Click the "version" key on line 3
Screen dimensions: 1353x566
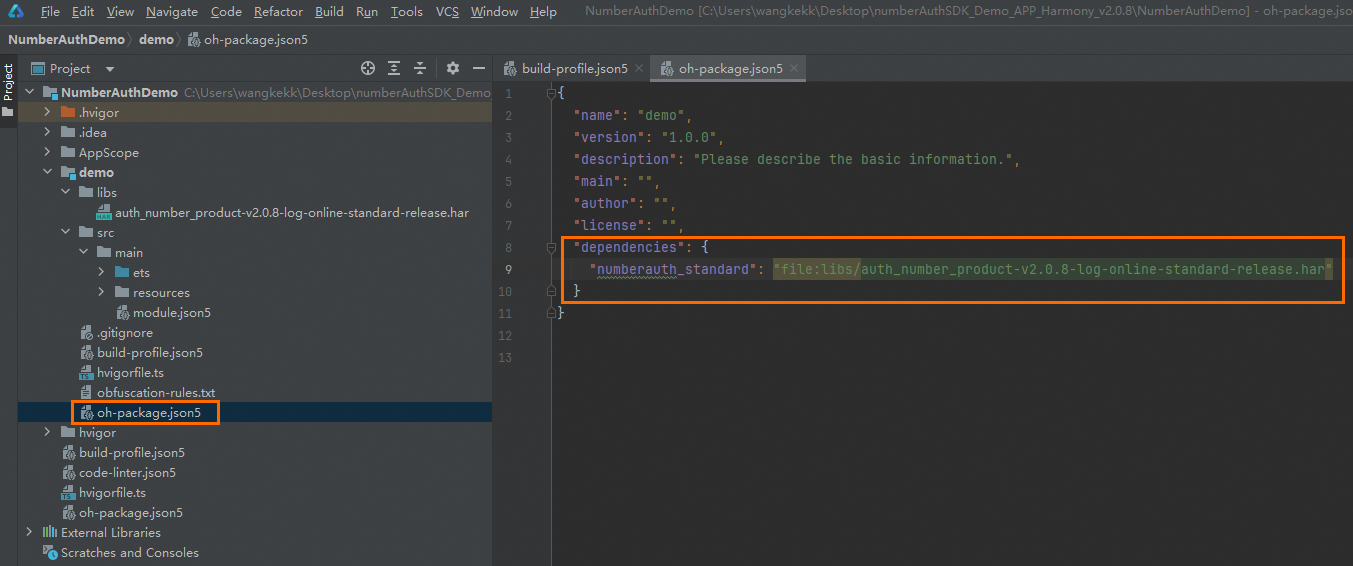click(608, 137)
